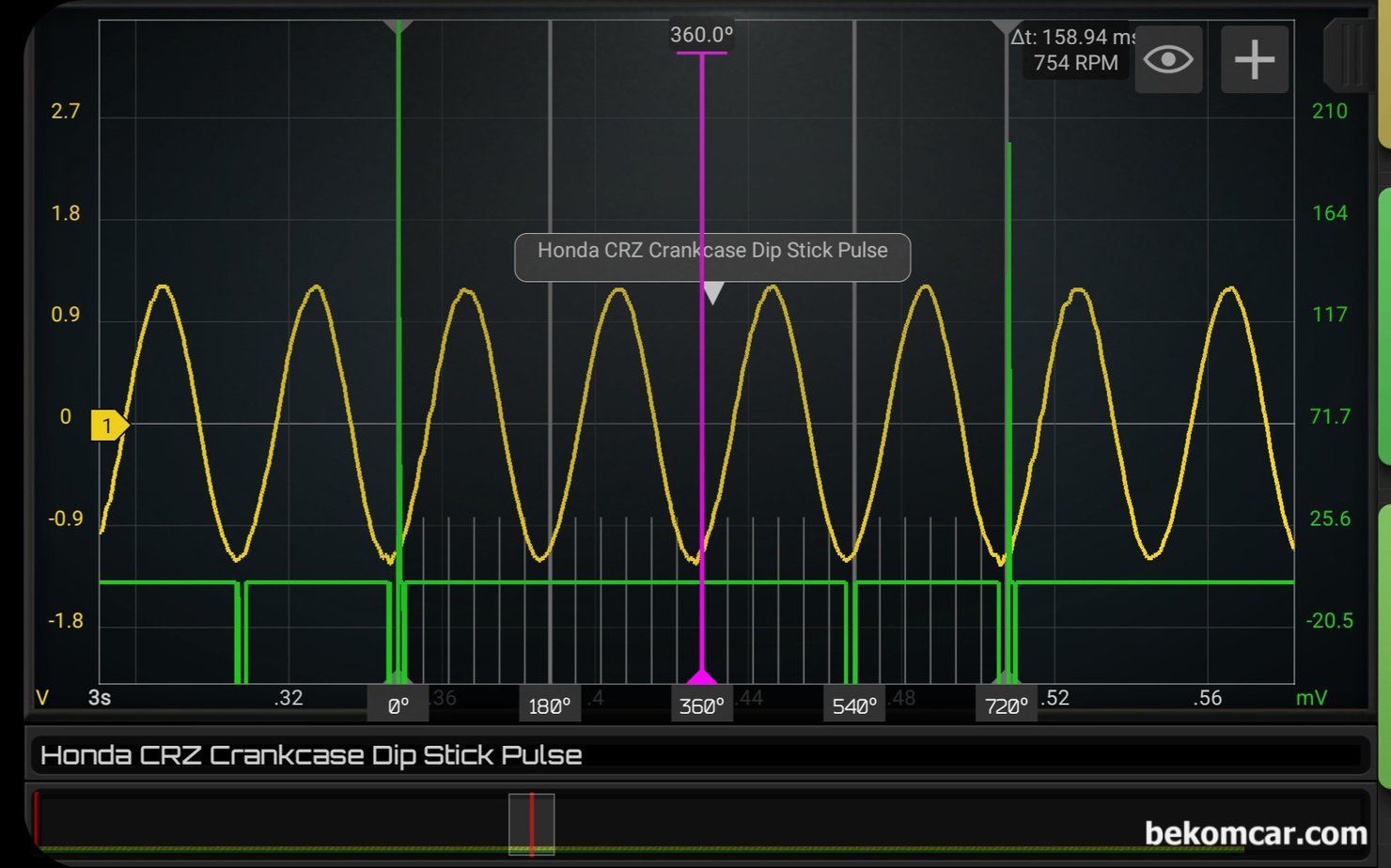Edit the capture title text field
Image resolution: width=1391 pixels, height=868 pixels.
click(x=695, y=755)
